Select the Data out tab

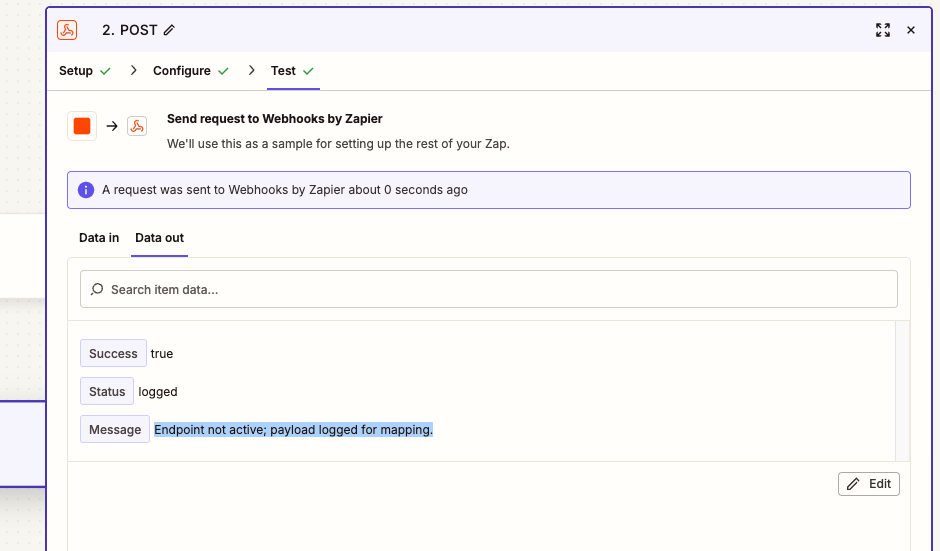(159, 238)
